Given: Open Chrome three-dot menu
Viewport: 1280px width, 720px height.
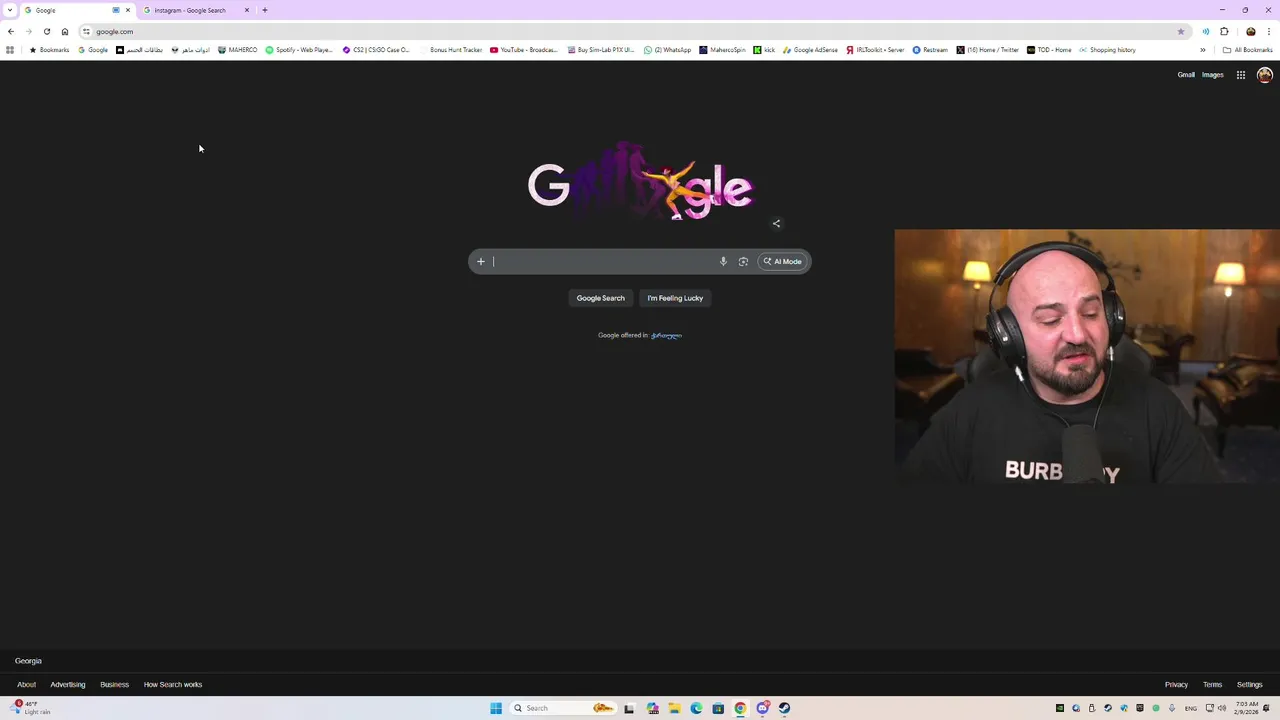Looking at the screenshot, I should [x=1269, y=32].
